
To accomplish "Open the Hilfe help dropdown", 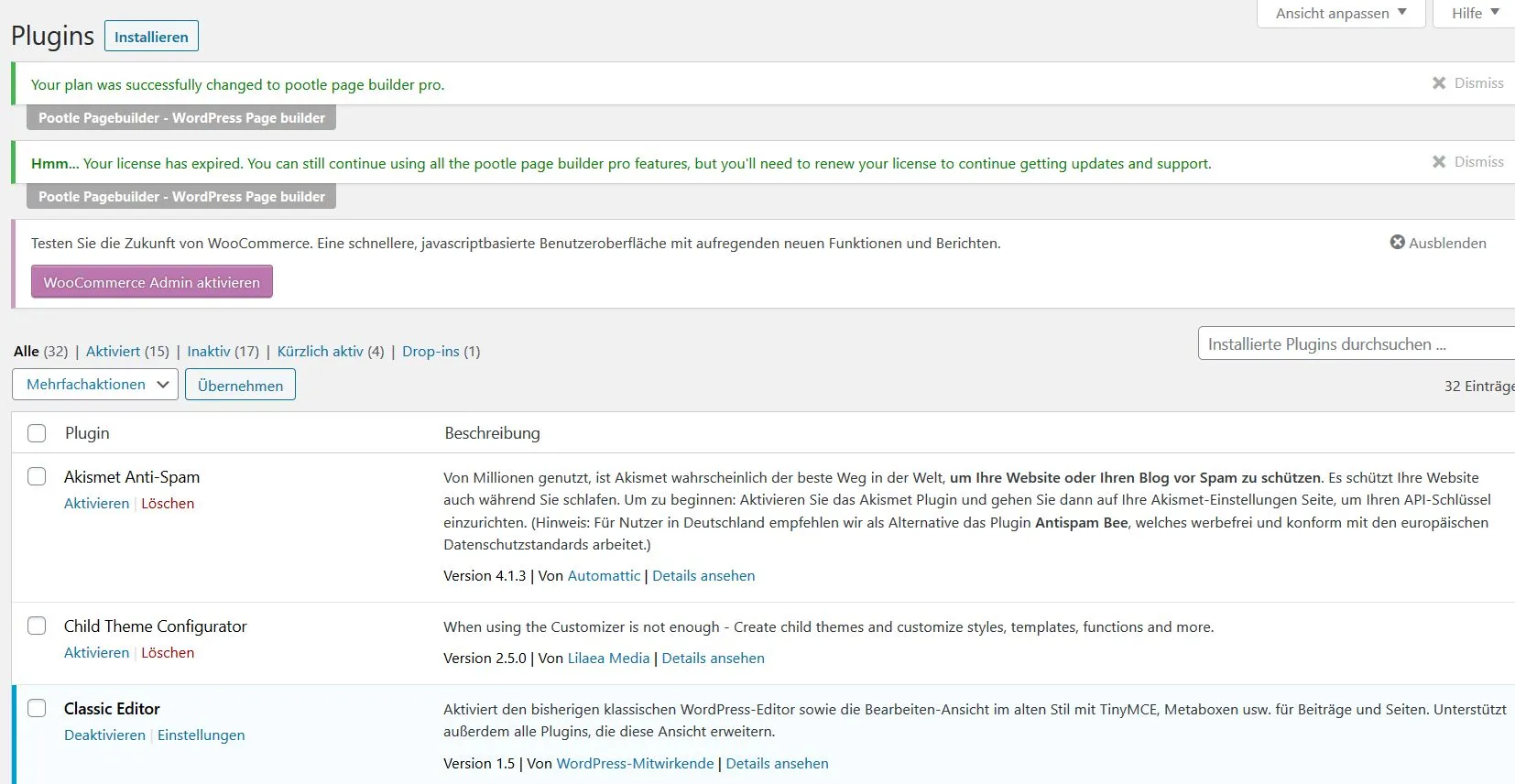I will (1475, 14).
